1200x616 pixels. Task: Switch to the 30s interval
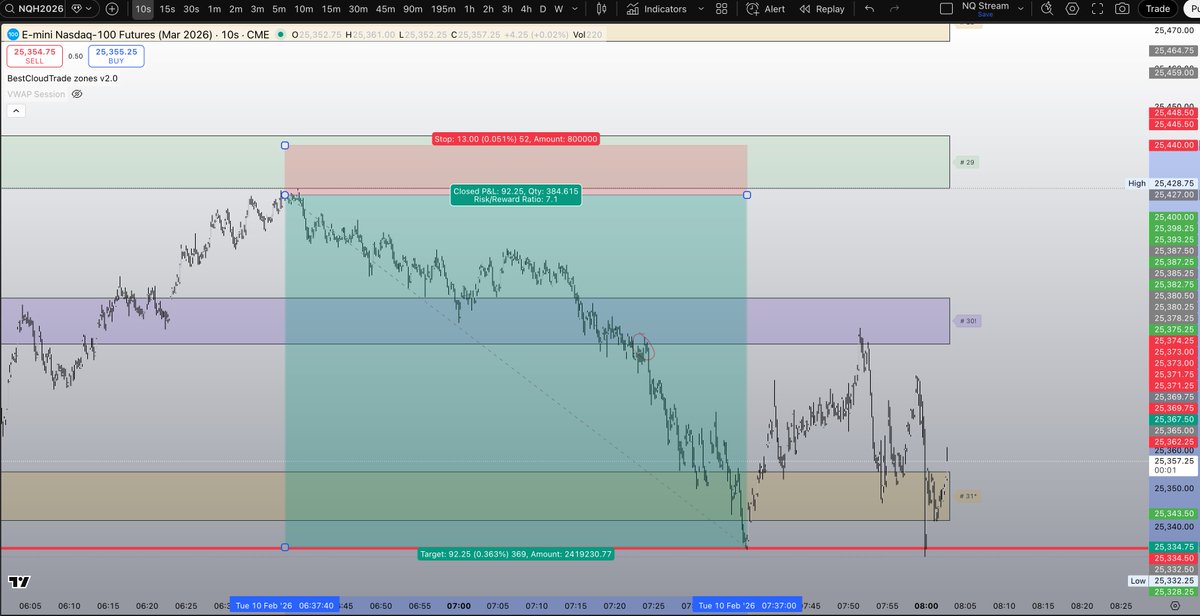(191, 9)
